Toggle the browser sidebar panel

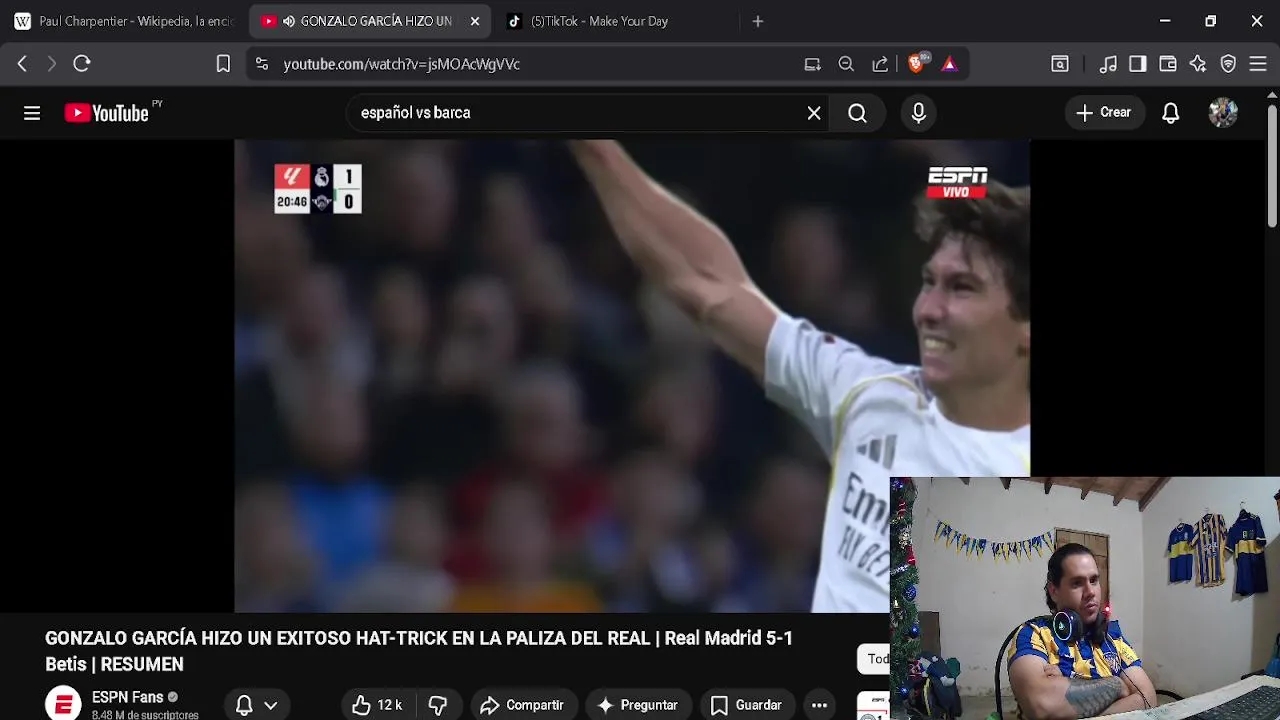tap(1138, 64)
